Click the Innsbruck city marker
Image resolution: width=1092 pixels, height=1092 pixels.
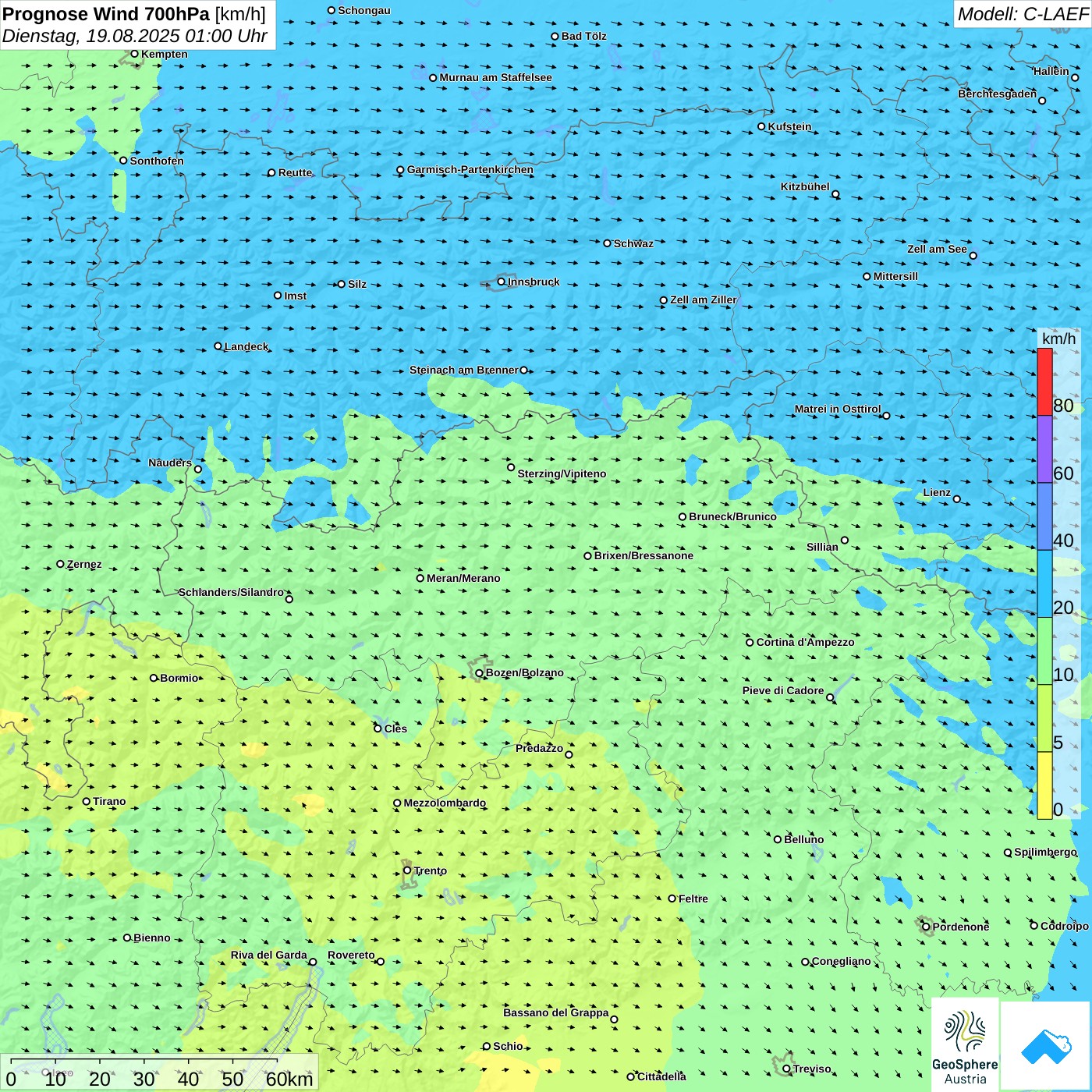click(502, 282)
